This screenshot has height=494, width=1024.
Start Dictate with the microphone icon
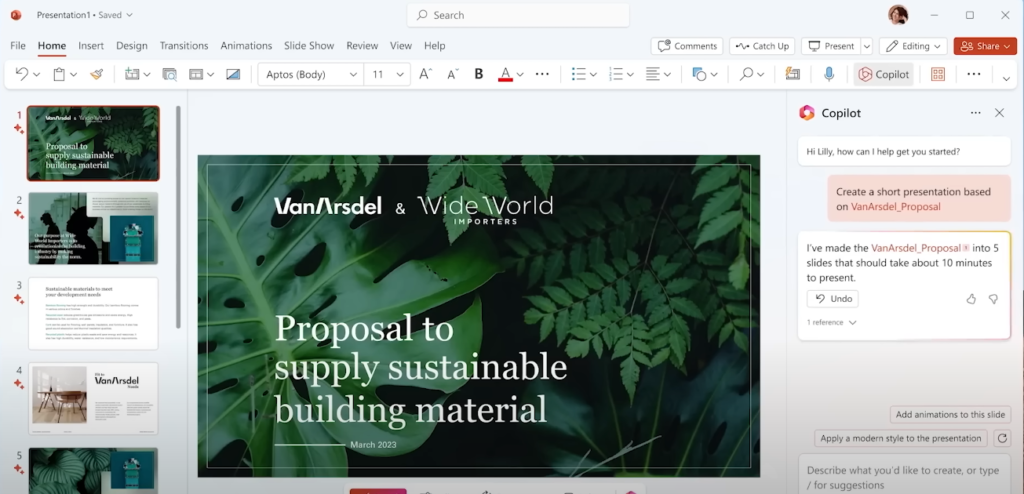pyautogui.click(x=829, y=74)
